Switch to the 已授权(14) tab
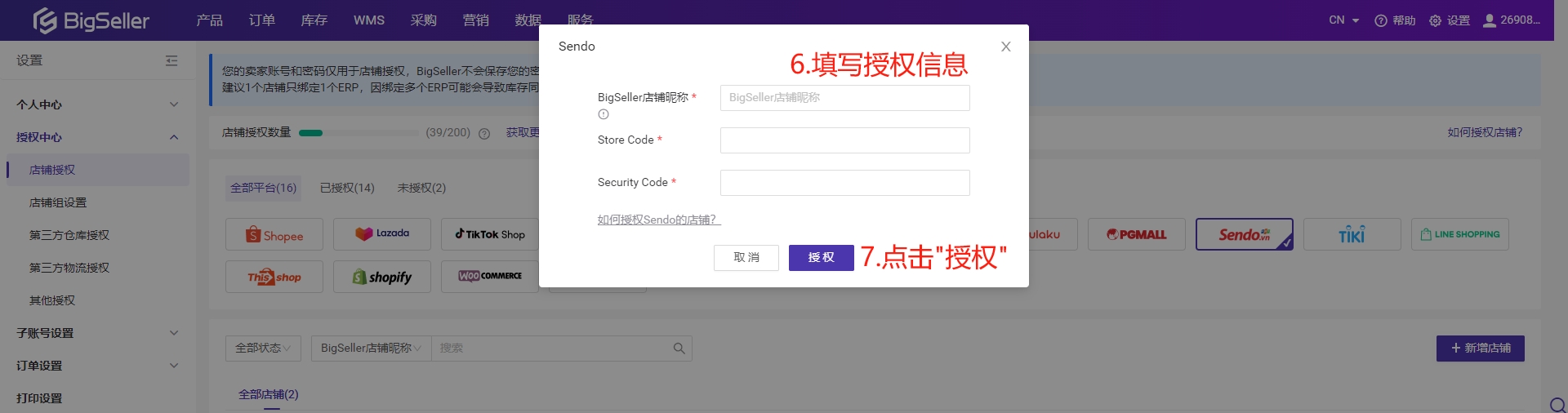 (x=347, y=188)
